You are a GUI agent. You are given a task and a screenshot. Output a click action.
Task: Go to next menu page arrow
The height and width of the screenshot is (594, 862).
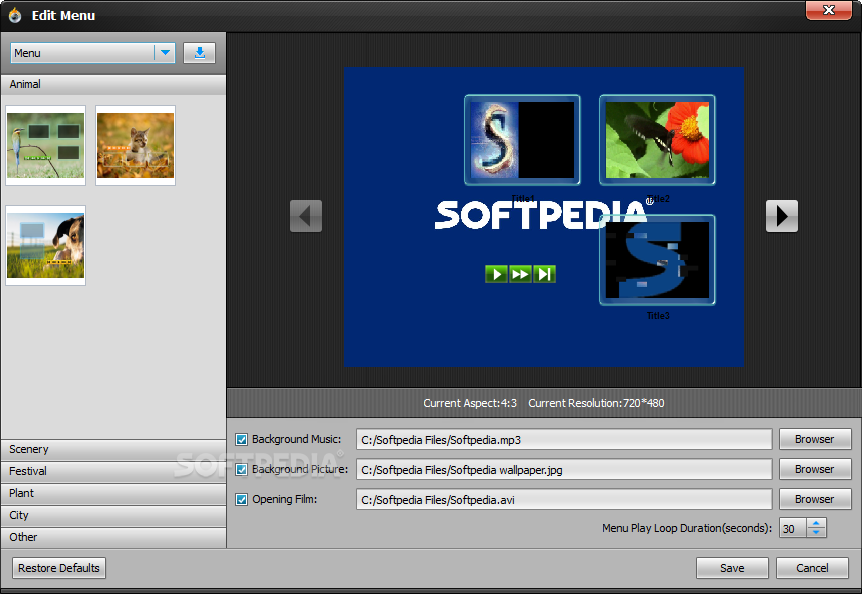[x=782, y=216]
